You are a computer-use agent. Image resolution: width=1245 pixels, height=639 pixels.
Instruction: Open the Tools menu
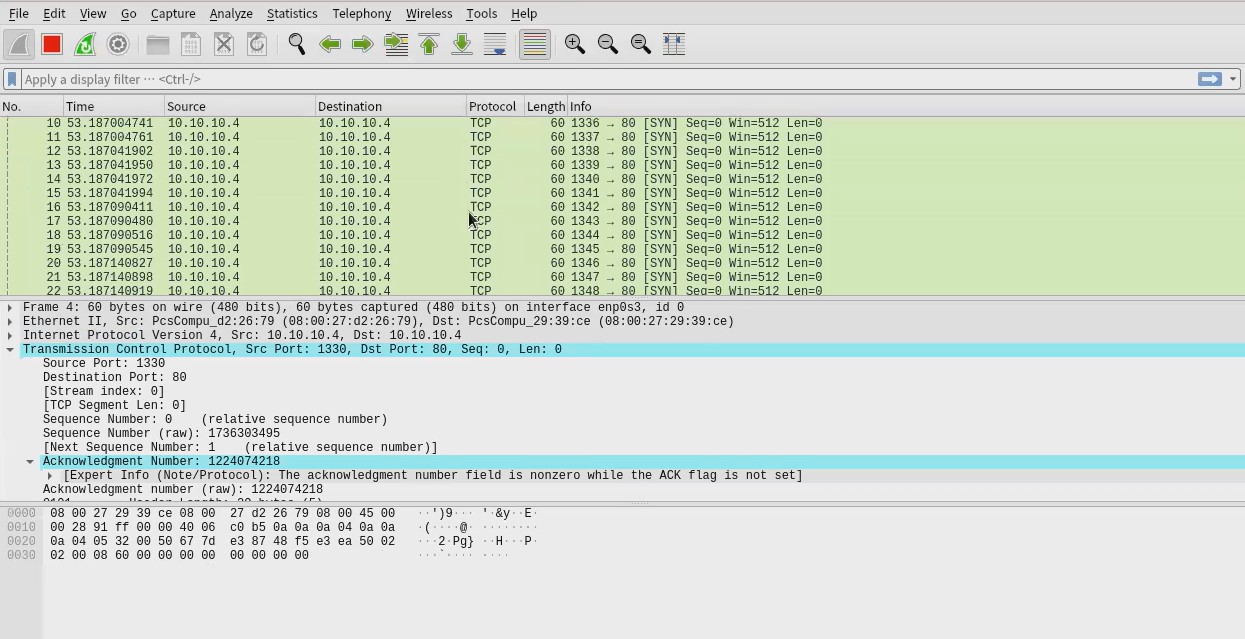pyautogui.click(x=481, y=13)
